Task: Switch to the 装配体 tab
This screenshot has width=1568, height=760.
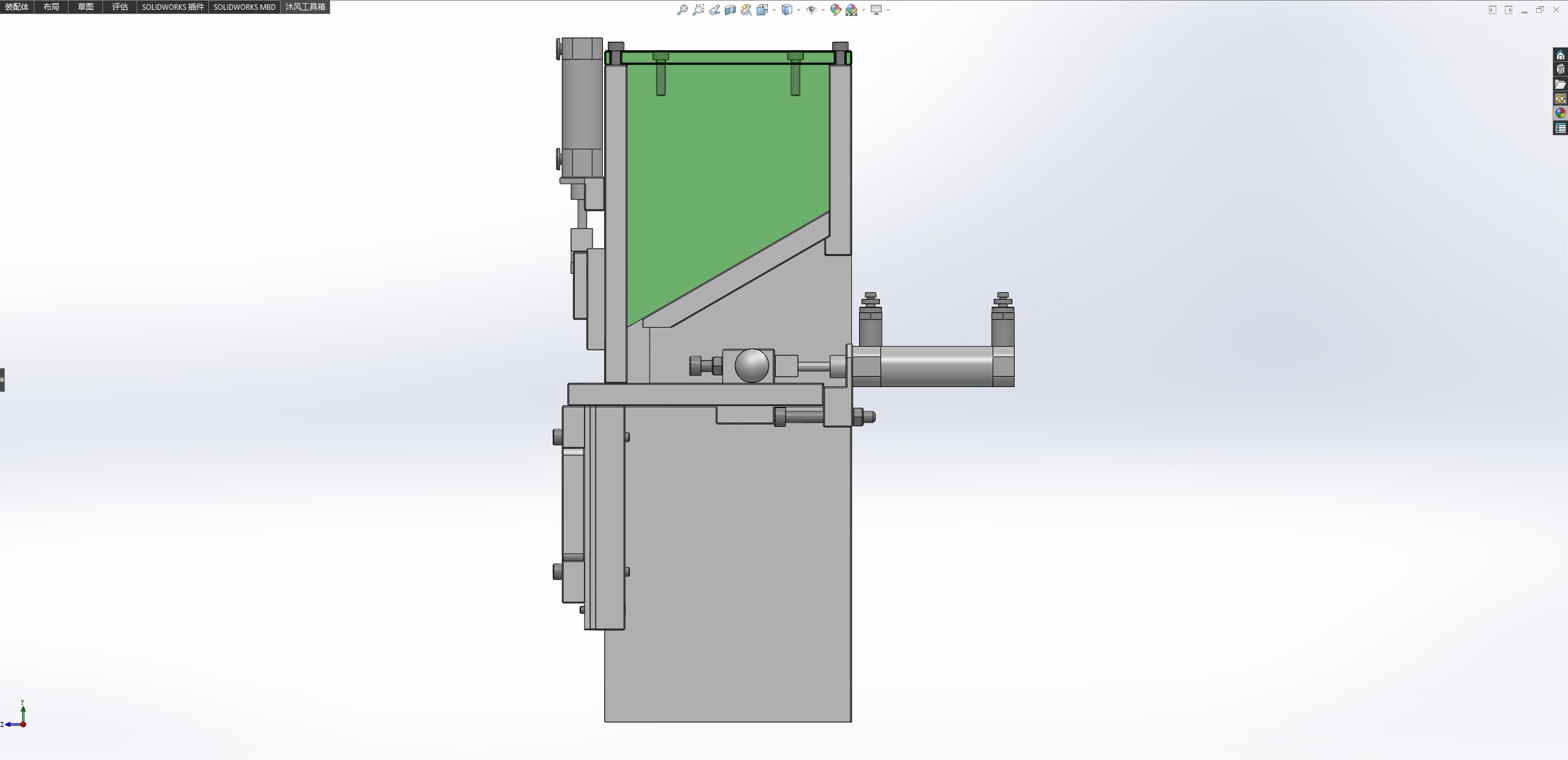Action: [x=17, y=7]
